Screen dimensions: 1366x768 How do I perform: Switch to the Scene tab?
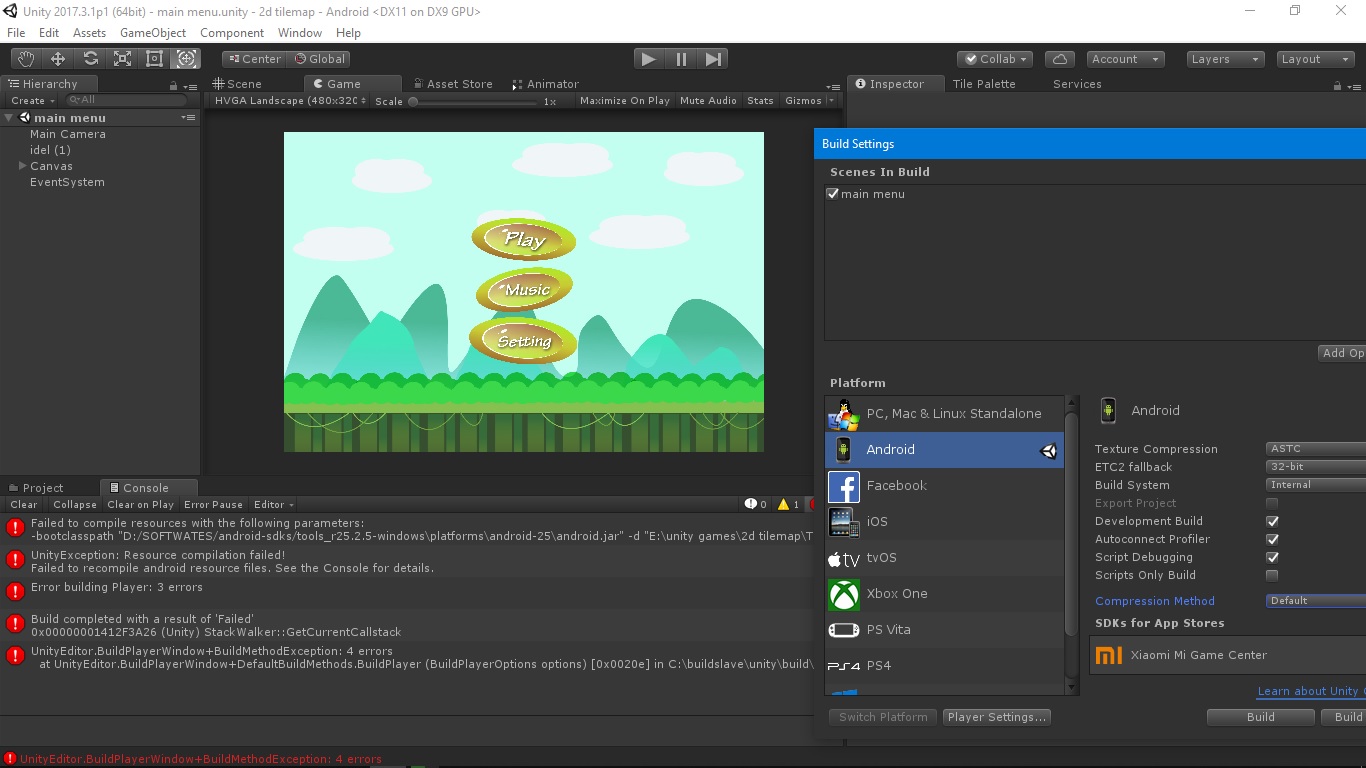tap(237, 84)
